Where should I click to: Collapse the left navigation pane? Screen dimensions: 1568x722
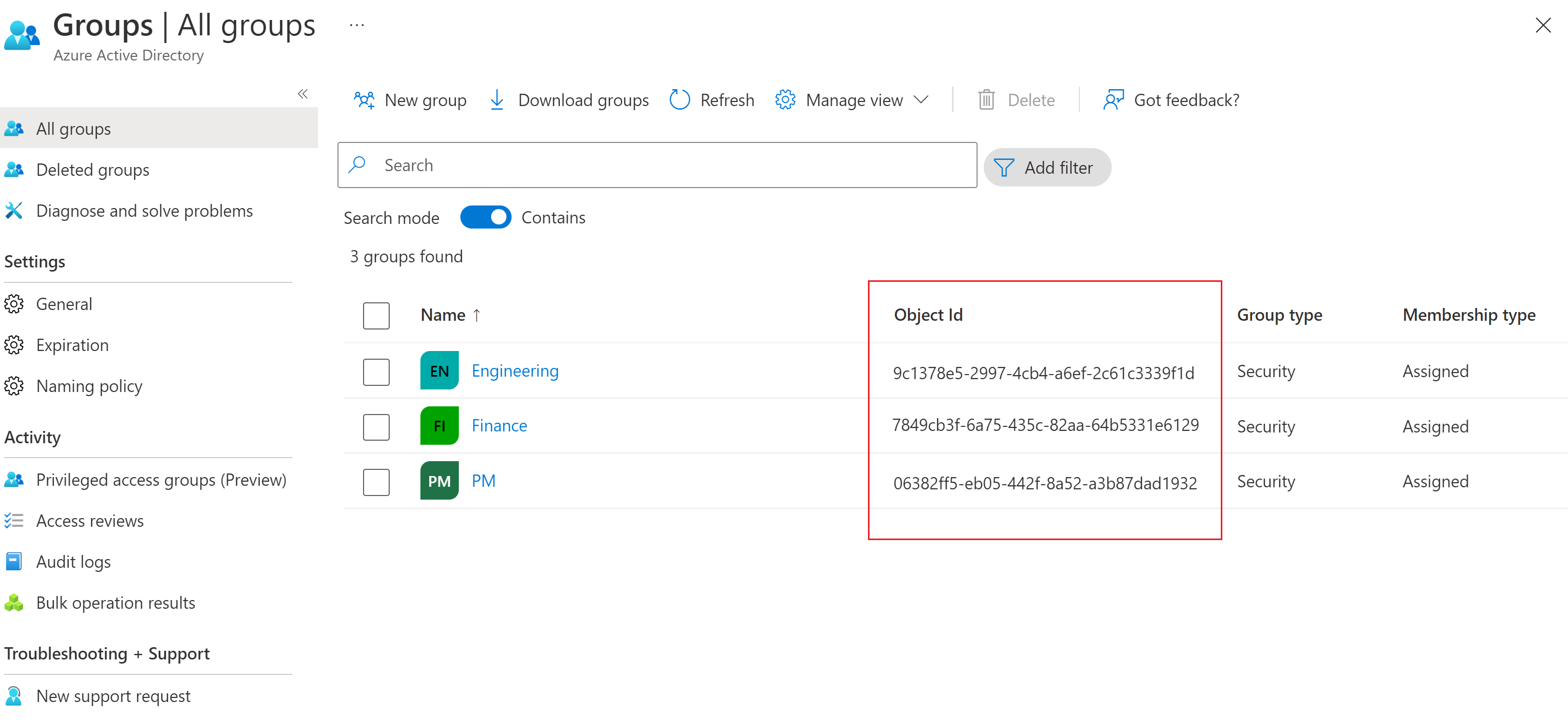[303, 94]
